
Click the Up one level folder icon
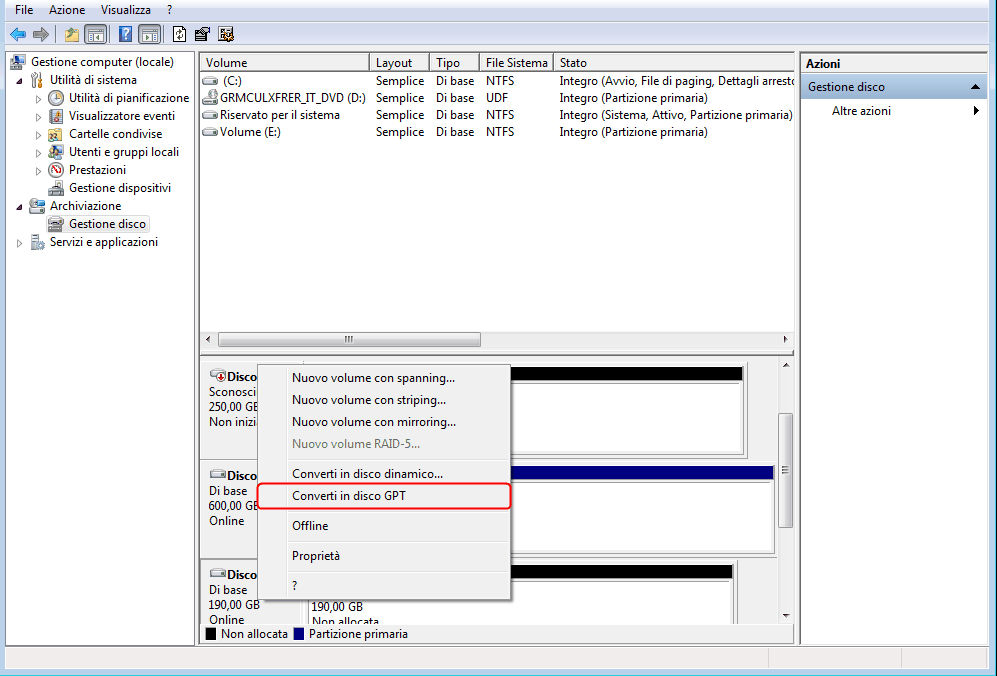tap(71, 34)
